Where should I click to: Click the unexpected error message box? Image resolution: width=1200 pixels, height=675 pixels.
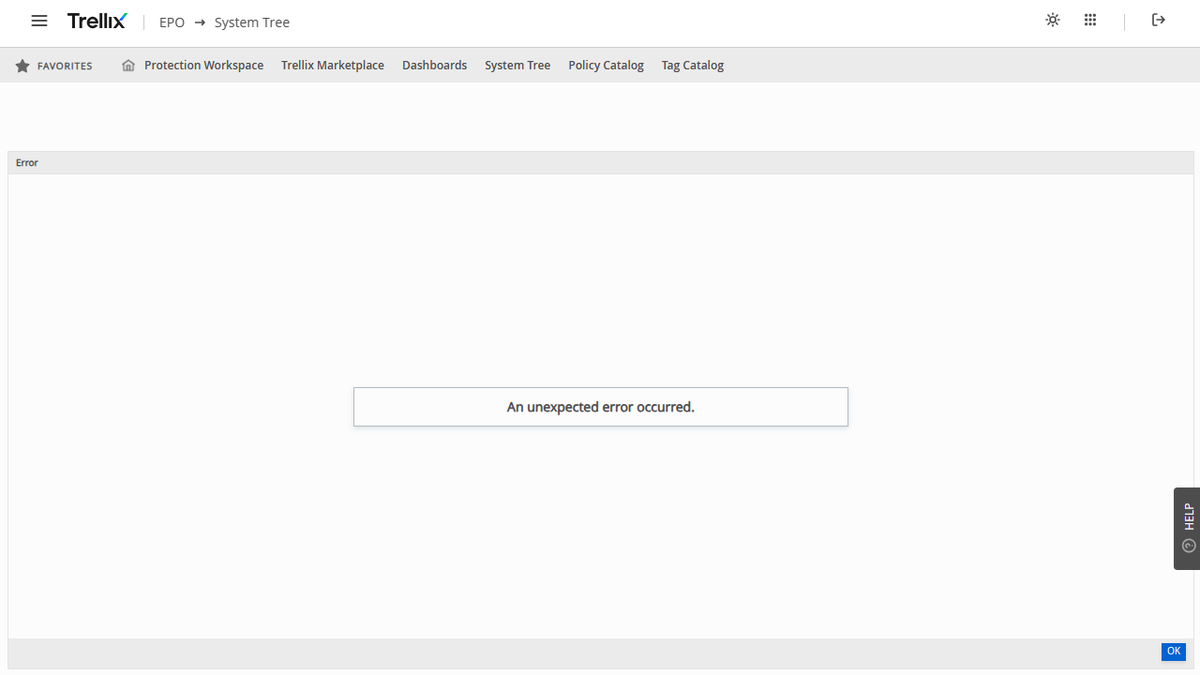(600, 406)
